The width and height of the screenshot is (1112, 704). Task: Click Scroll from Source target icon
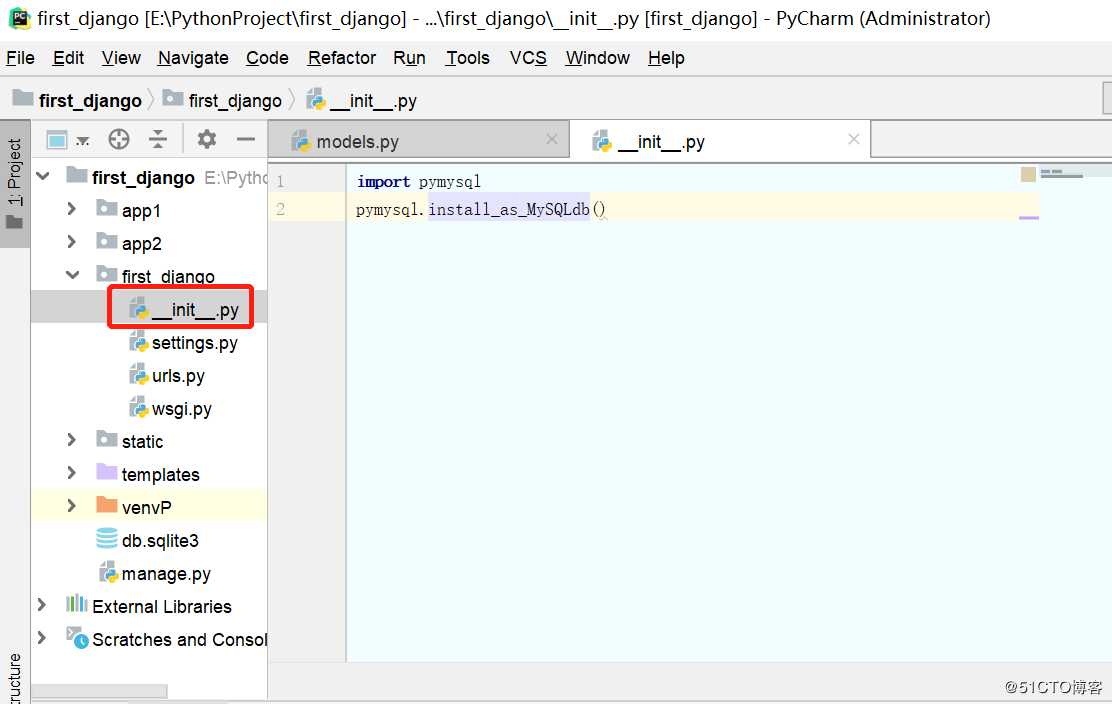click(x=118, y=139)
